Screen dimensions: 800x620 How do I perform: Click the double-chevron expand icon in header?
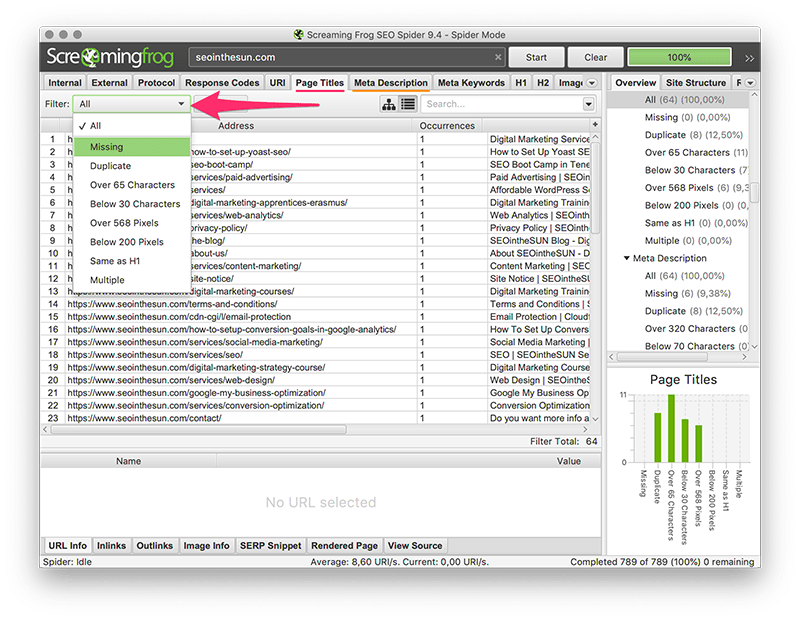pyautogui.click(x=749, y=58)
